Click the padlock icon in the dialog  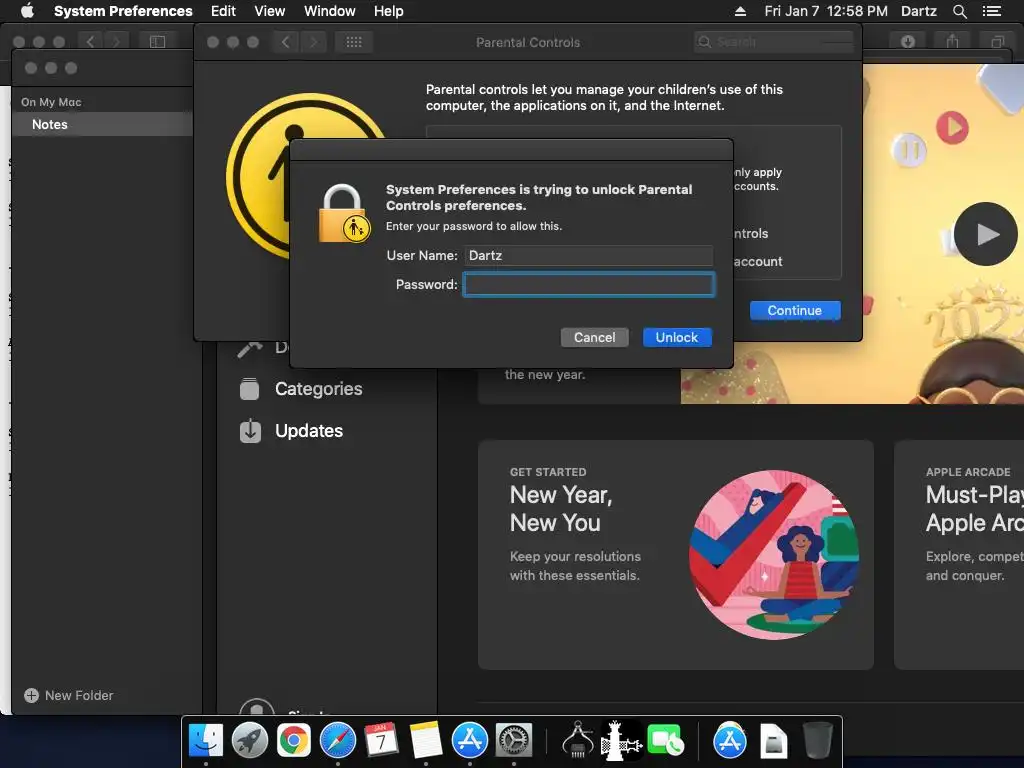(x=344, y=214)
